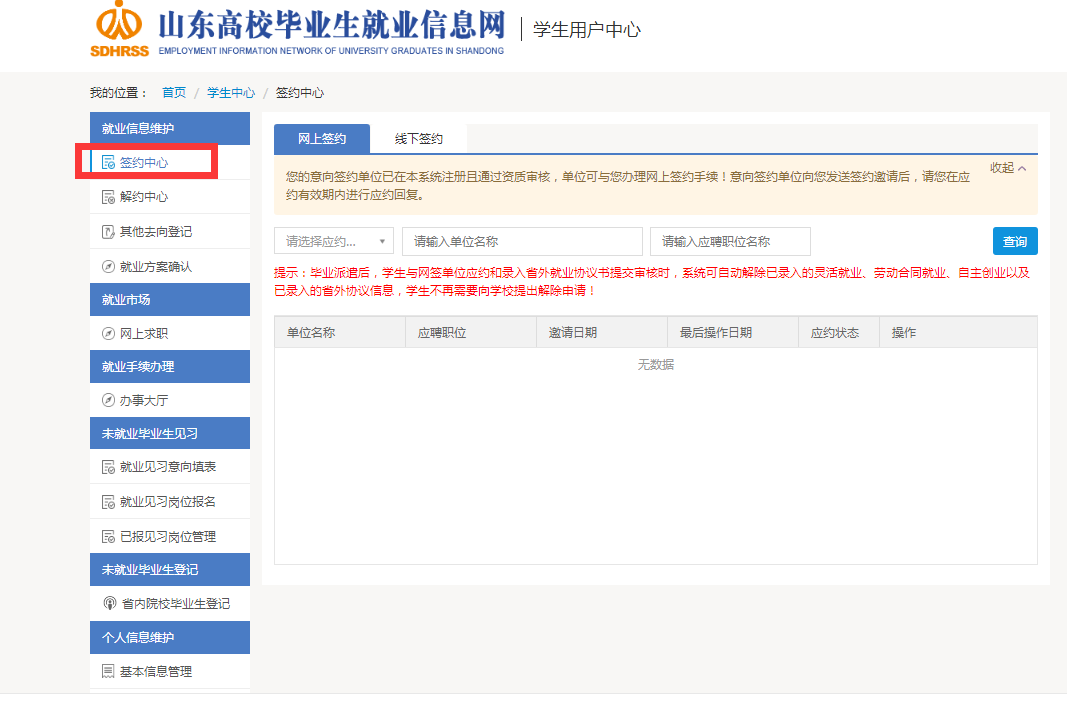The width and height of the screenshot is (1067, 706).
Task: Collapse the notice with 收起
Action: click(x=1007, y=168)
